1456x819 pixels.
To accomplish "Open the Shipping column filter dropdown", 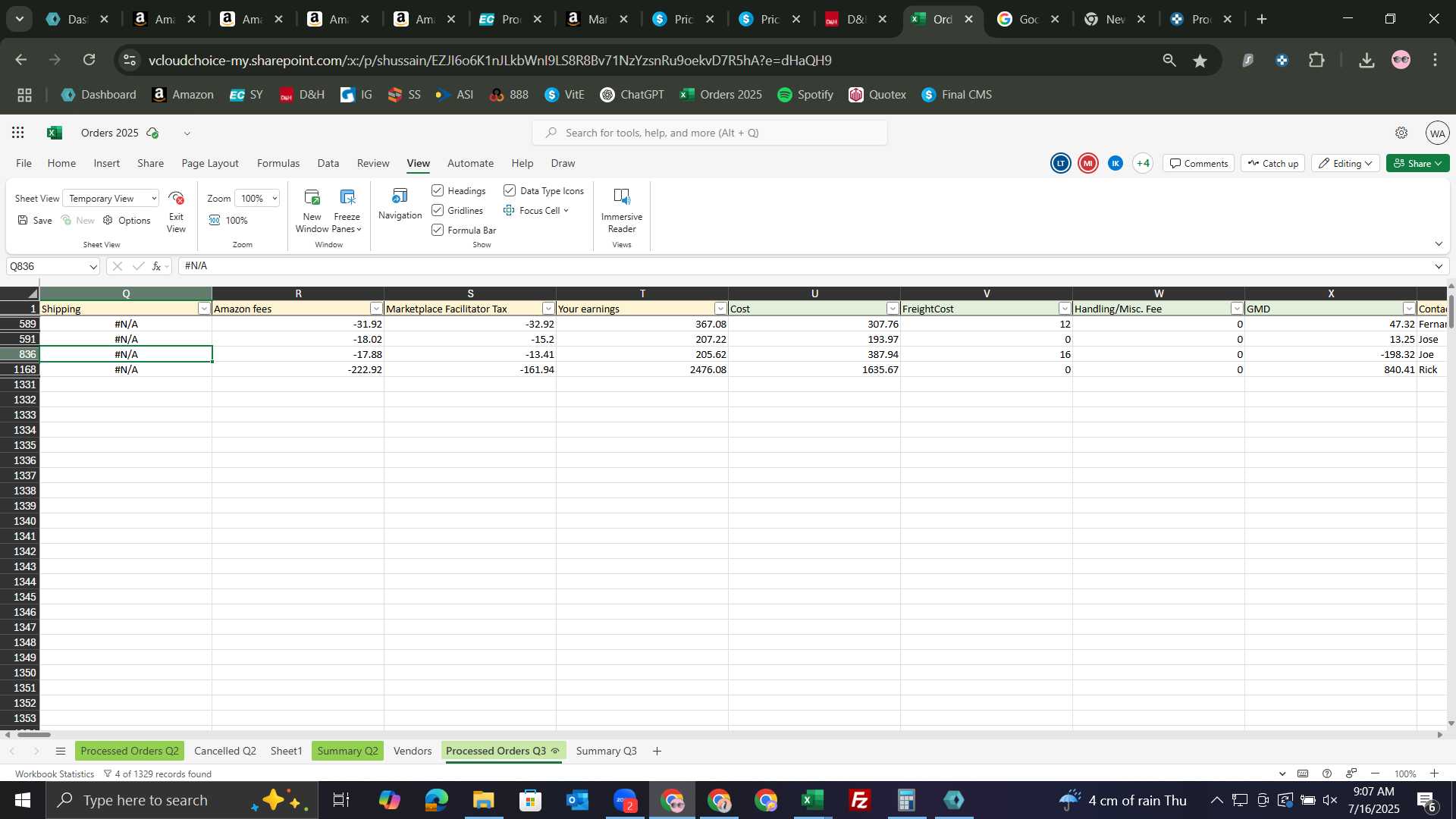I will point(204,309).
